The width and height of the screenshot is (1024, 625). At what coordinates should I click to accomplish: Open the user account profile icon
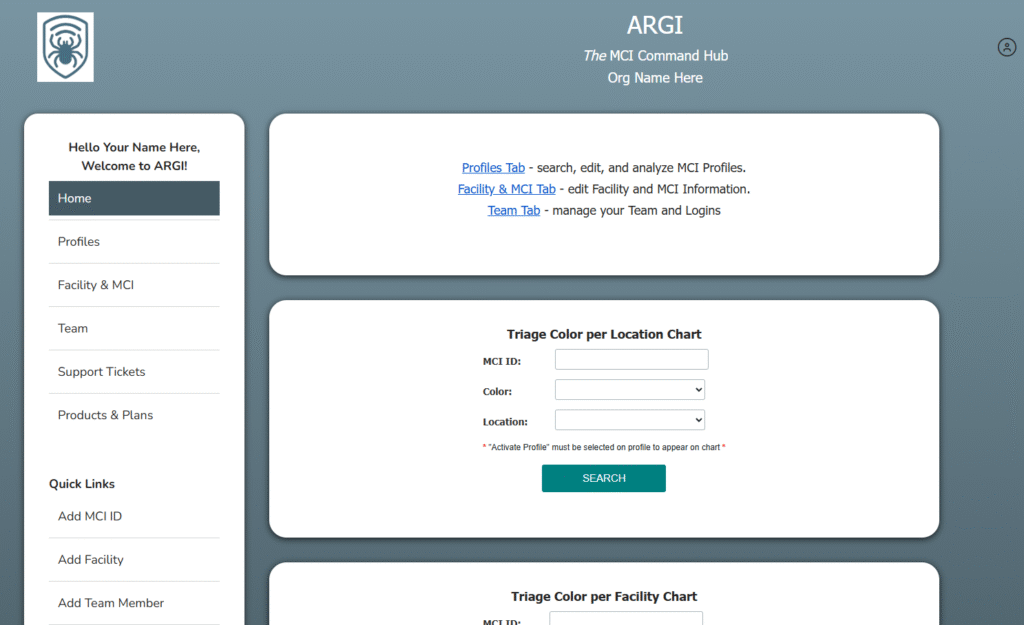click(x=1006, y=47)
